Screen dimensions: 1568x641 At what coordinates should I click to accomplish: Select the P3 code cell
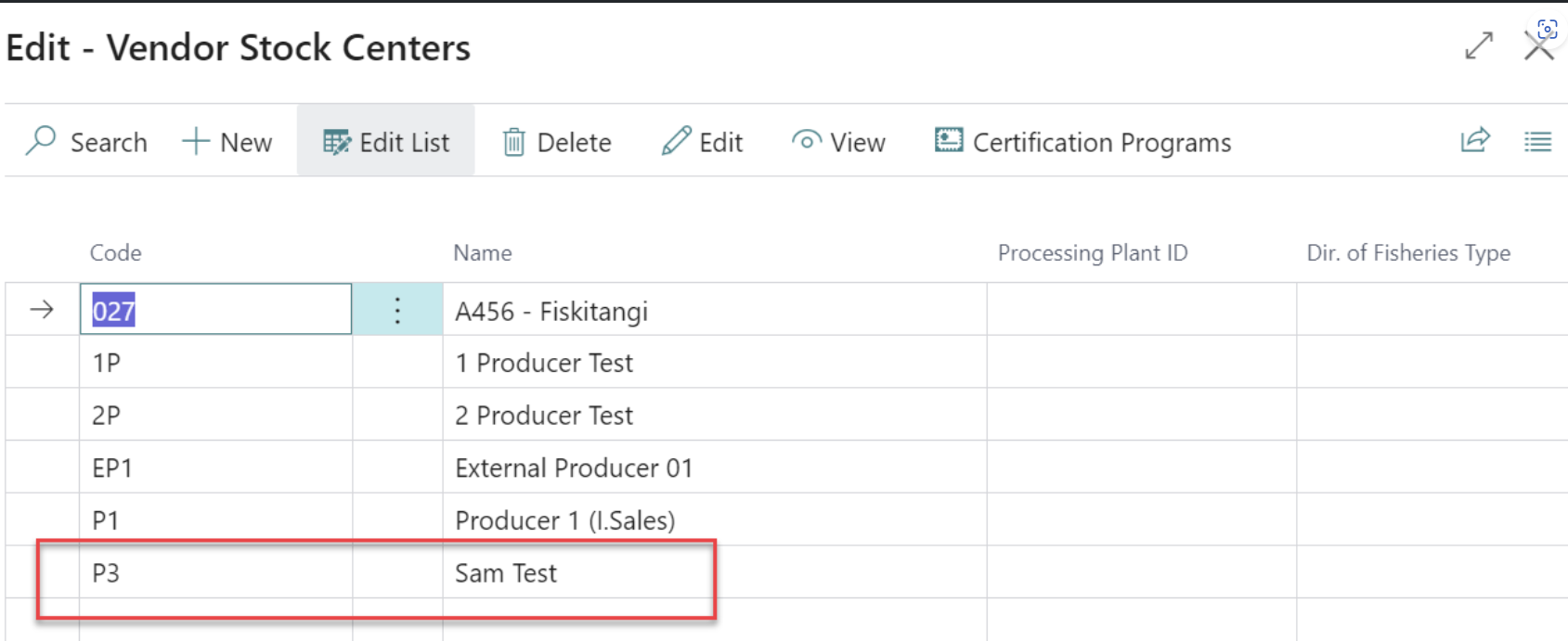pos(215,573)
